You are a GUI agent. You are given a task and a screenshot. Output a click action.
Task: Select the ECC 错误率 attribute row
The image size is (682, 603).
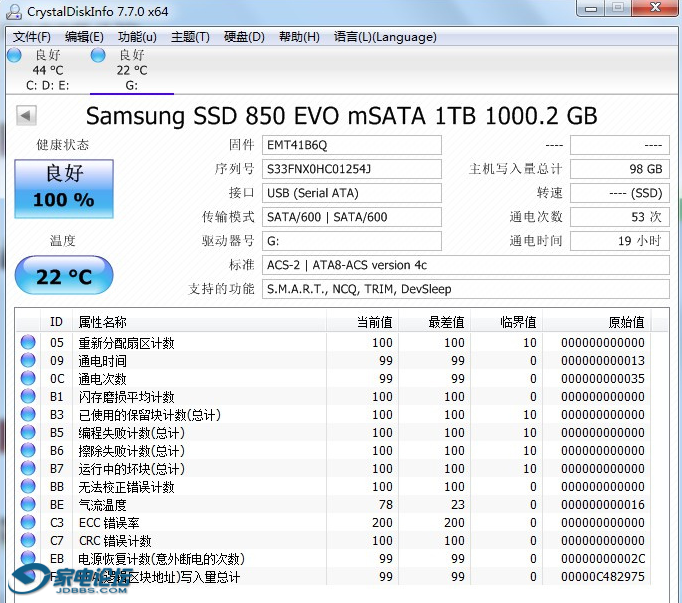334,523
